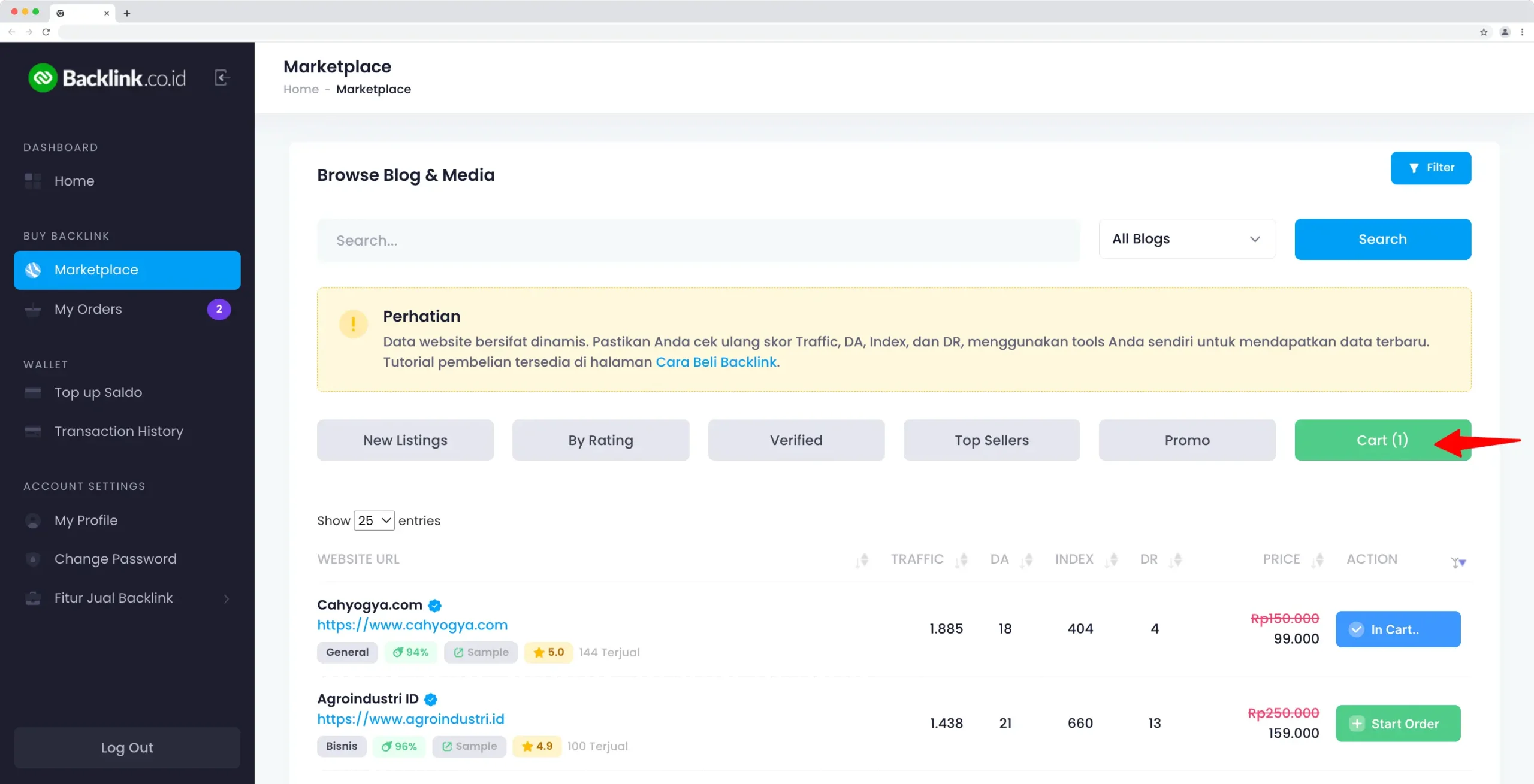Open the browser three-dot menu

pyautogui.click(x=1522, y=32)
